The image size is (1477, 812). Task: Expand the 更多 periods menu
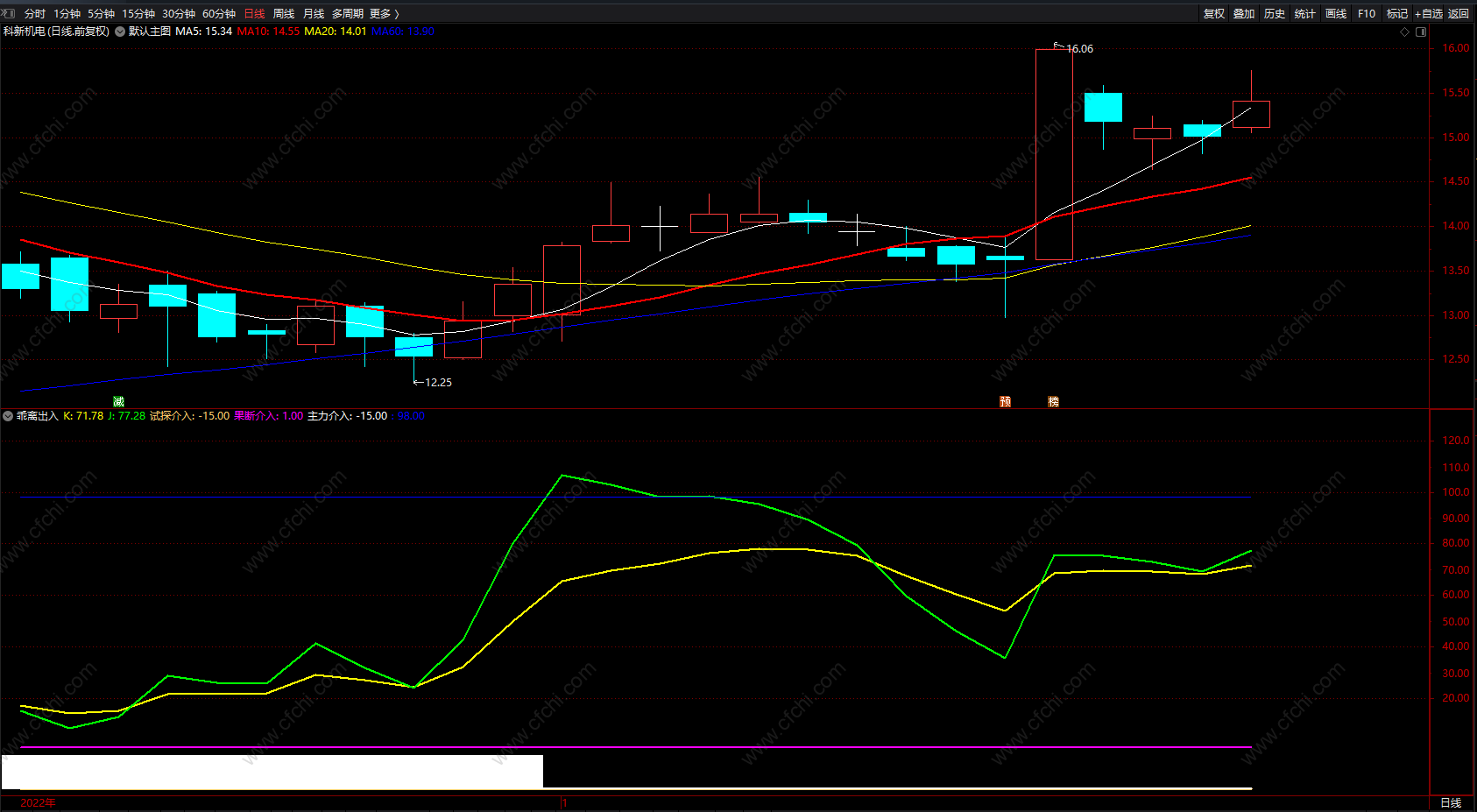tap(385, 14)
